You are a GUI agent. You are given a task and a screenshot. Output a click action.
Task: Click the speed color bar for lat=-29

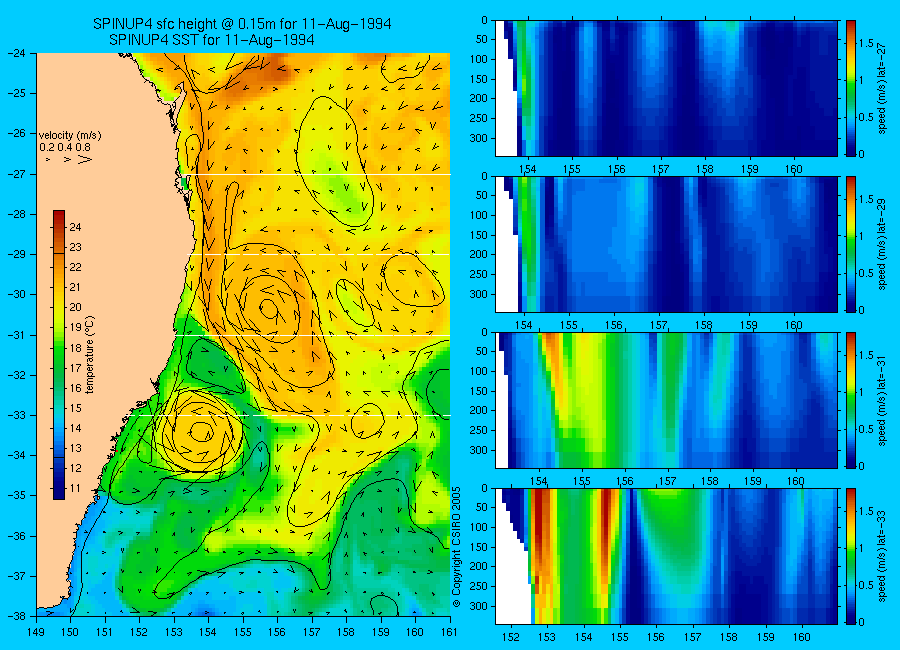coord(851,244)
